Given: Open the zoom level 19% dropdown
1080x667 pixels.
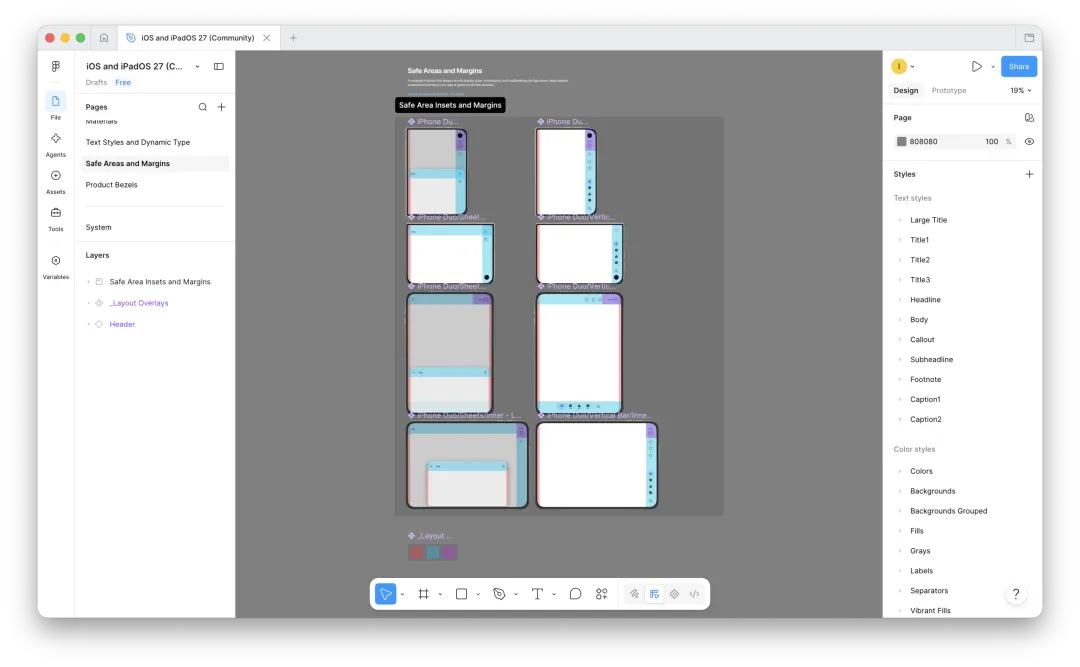Looking at the screenshot, I should pos(1021,90).
